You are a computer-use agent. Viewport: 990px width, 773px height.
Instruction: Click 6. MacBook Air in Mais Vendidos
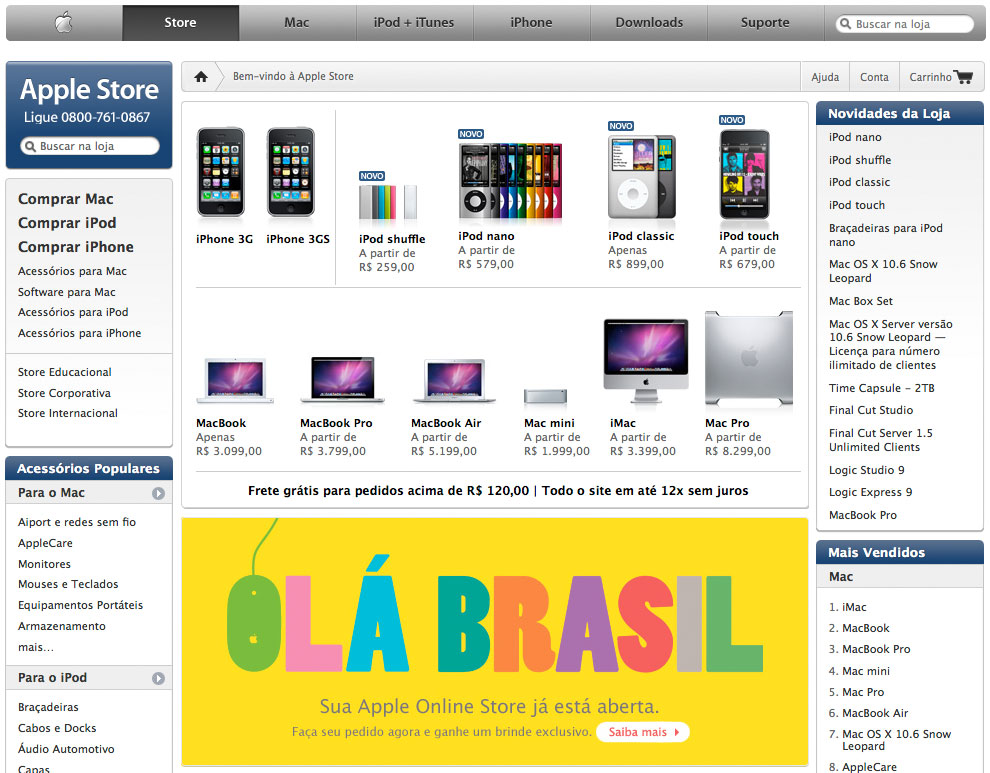(868, 713)
